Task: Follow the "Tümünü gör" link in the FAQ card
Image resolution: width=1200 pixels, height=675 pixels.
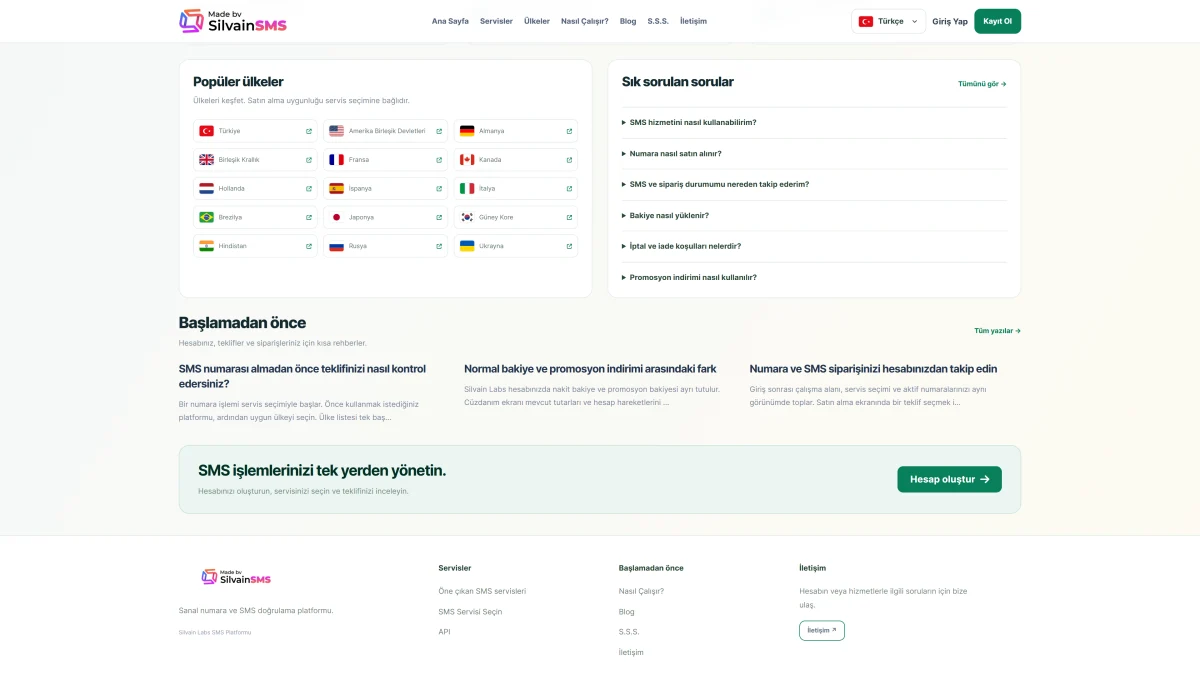Action: coord(982,84)
